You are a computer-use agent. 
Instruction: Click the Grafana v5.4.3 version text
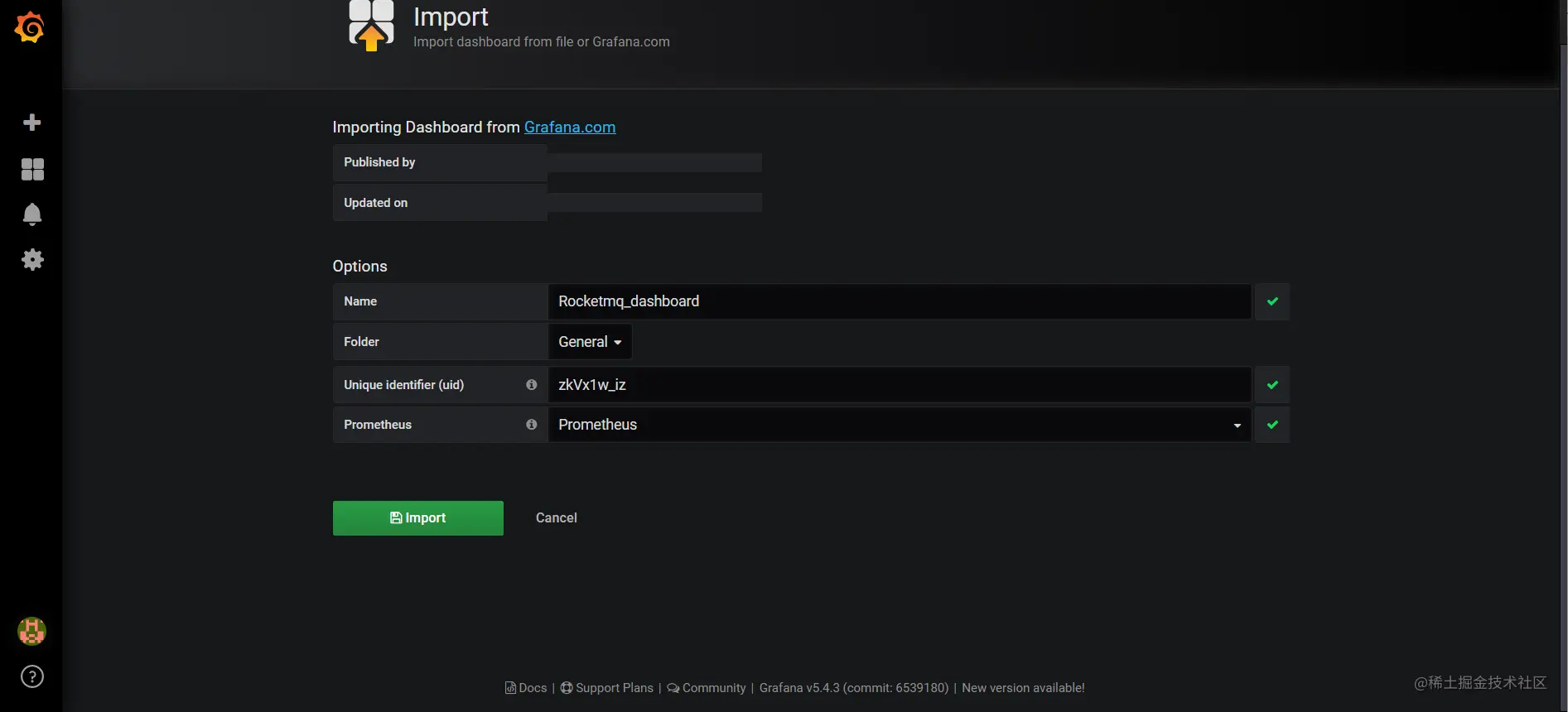pos(854,688)
